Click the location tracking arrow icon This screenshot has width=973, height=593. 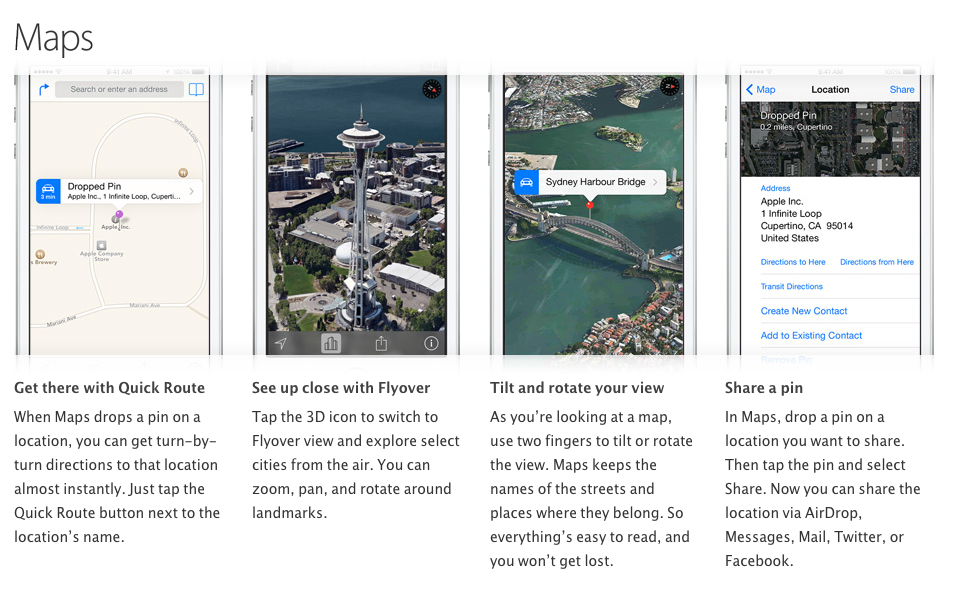pyautogui.click(x=281, y=343)
